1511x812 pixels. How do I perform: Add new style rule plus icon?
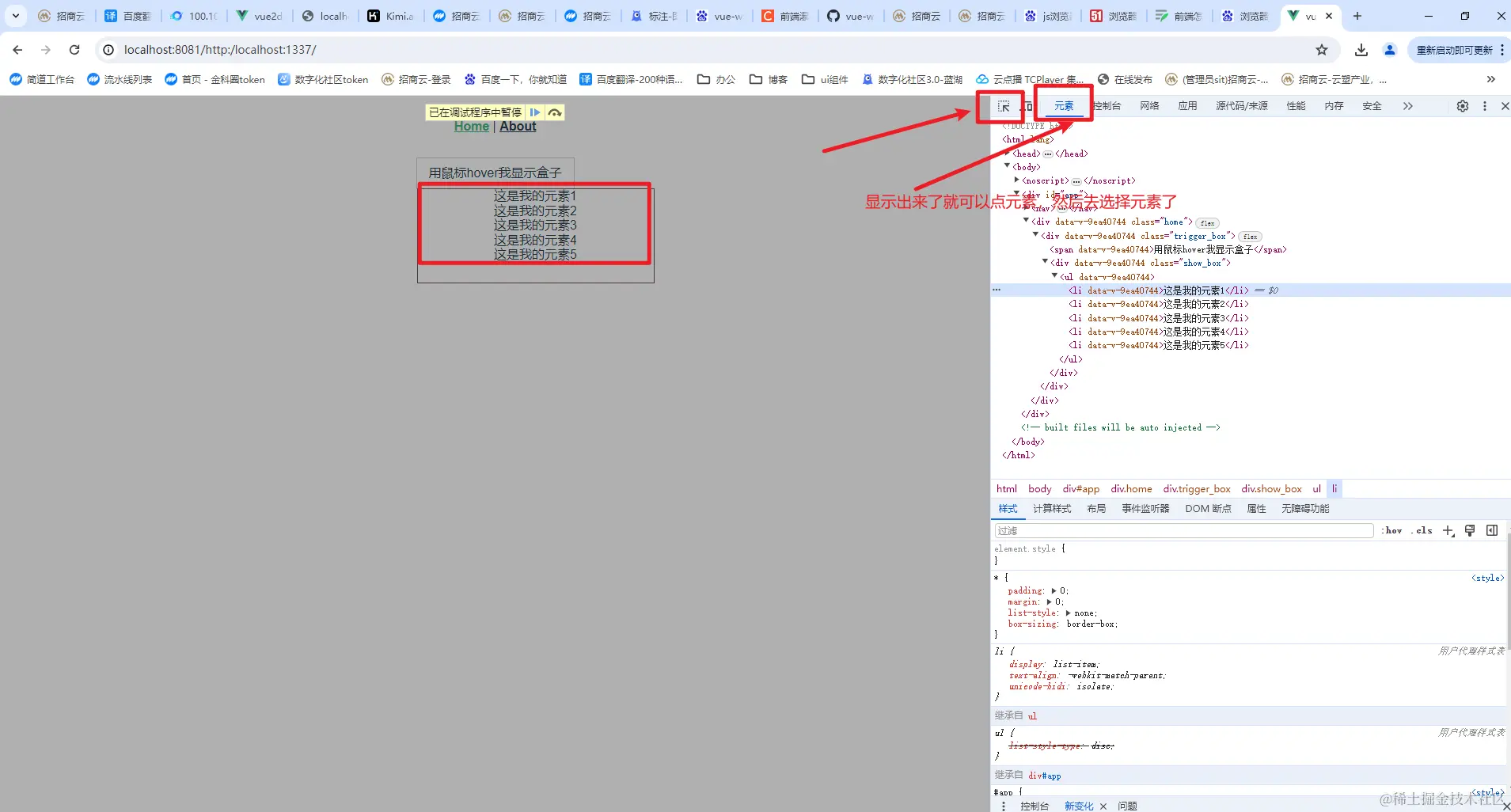tap(1448, 531)
